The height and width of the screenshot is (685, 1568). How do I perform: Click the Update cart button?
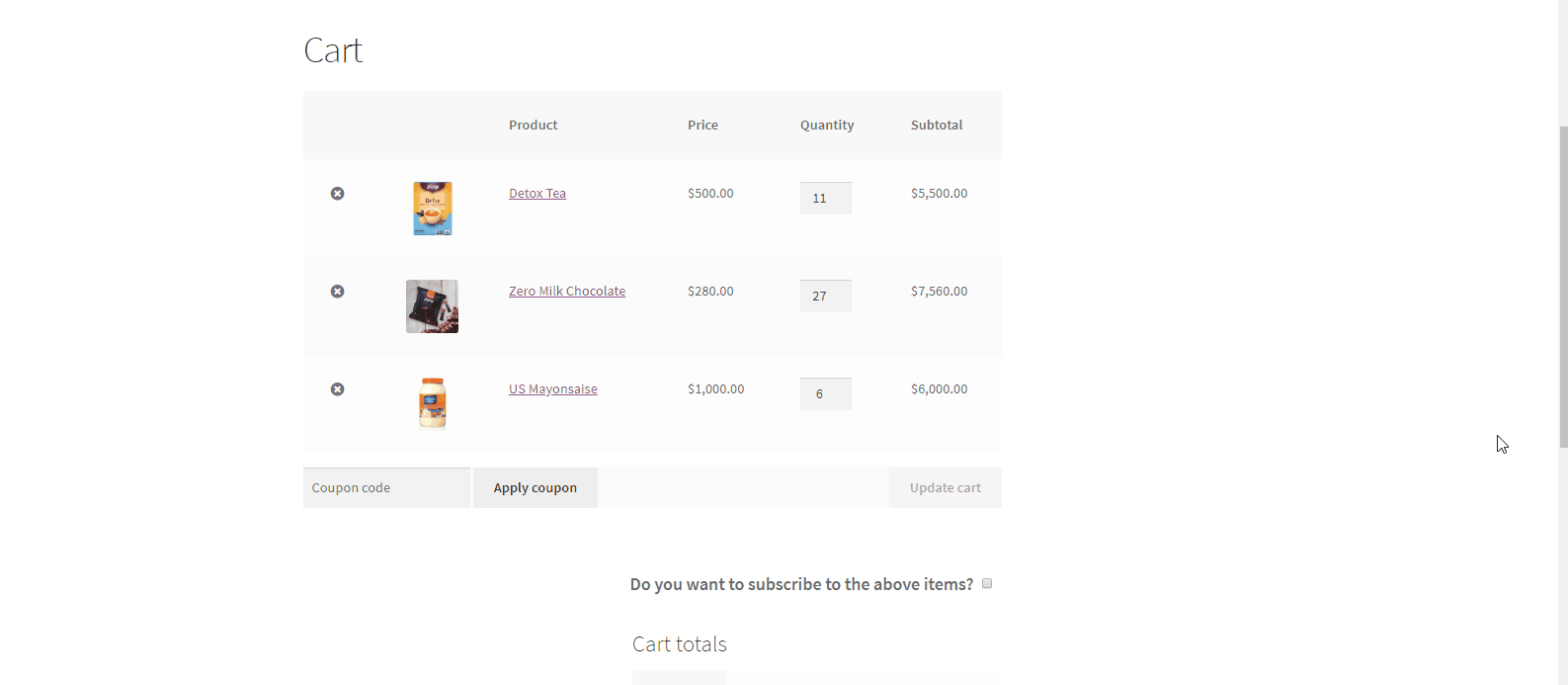coord(945,488)
